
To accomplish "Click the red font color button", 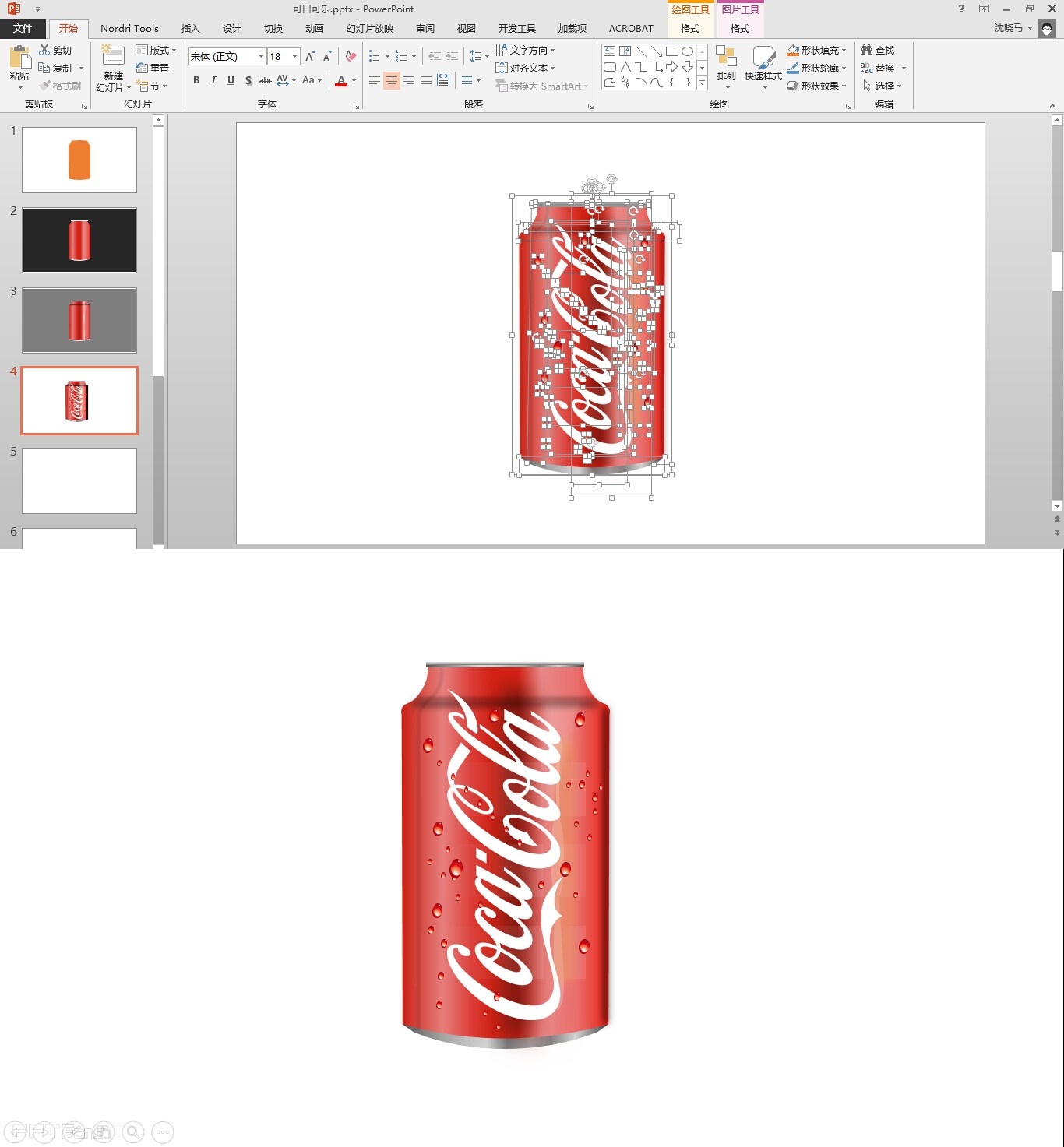I will tap(341, 80).
